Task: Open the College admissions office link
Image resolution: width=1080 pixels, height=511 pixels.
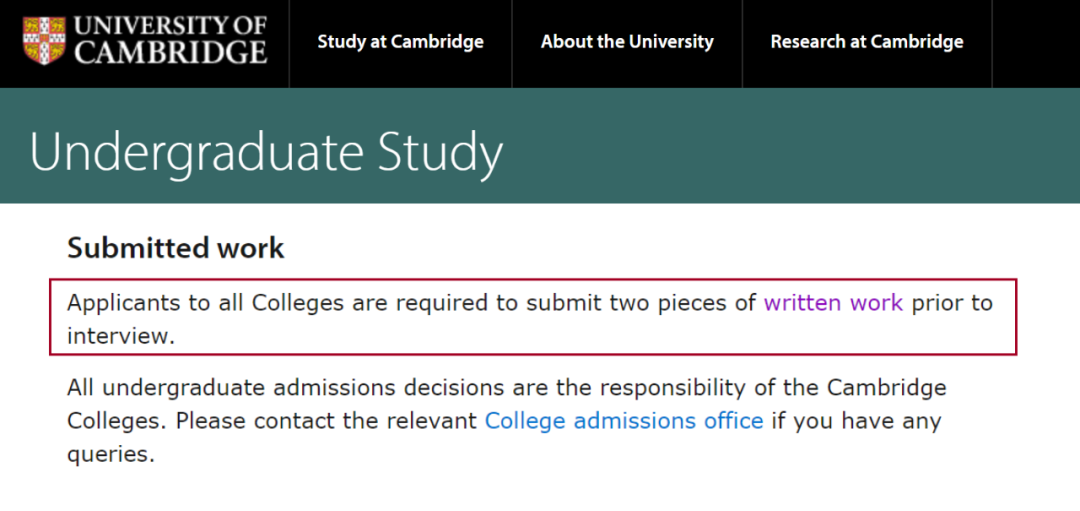Action: point(623,421)
